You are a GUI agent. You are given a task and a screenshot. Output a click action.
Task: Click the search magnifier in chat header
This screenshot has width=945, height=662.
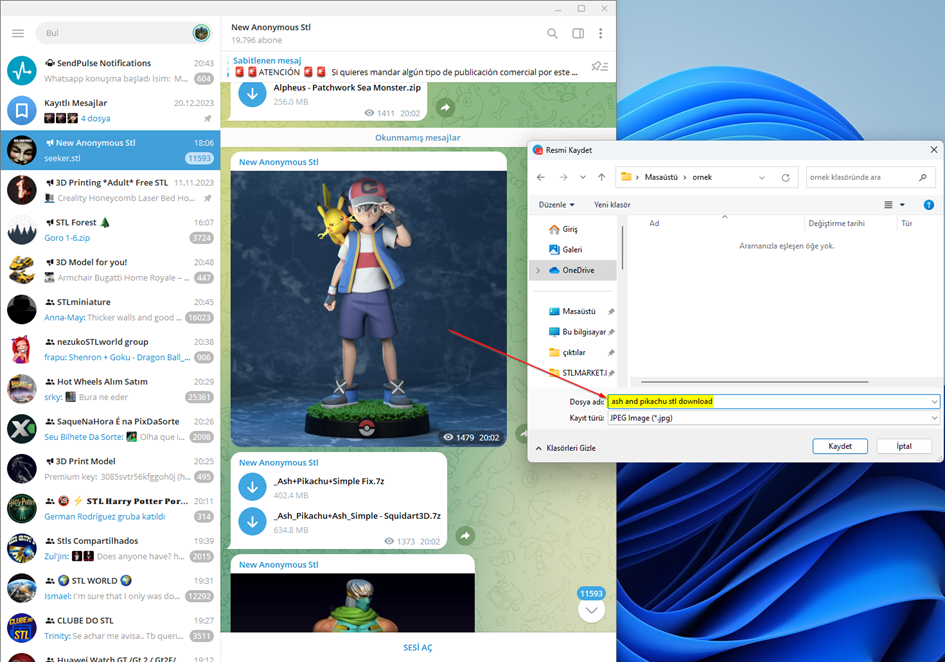(552, 33)
